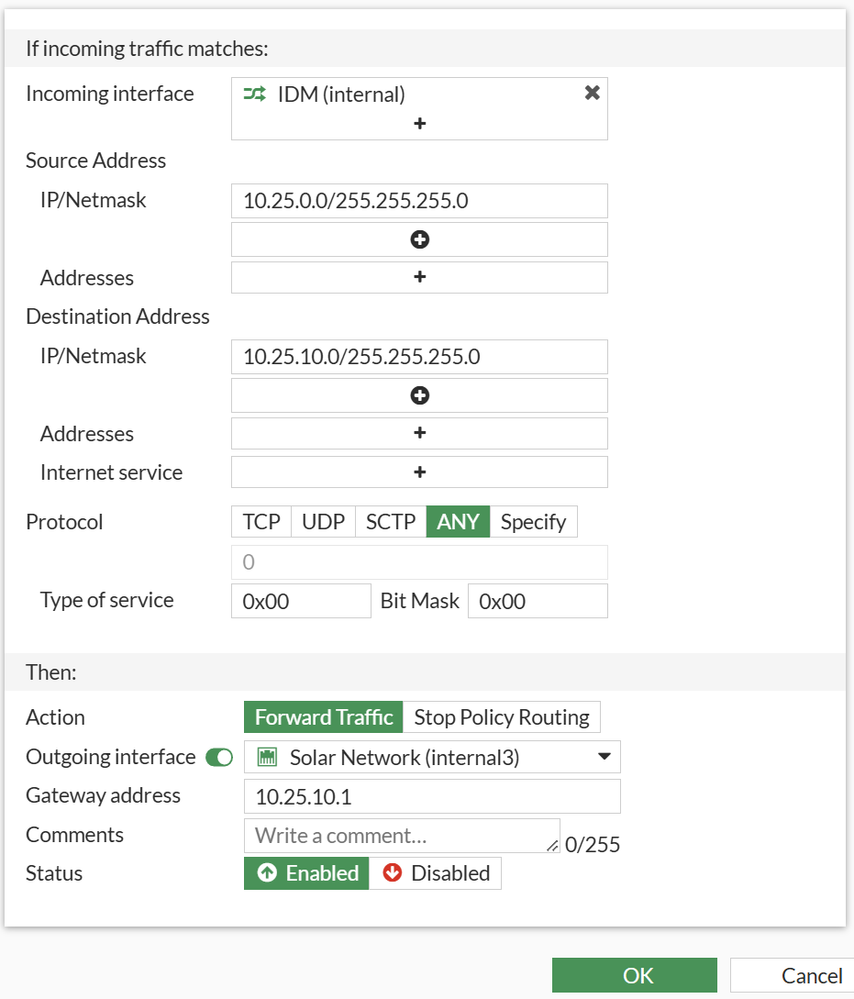
Task: Add an Internet service entry
Action: pos(420,472)
